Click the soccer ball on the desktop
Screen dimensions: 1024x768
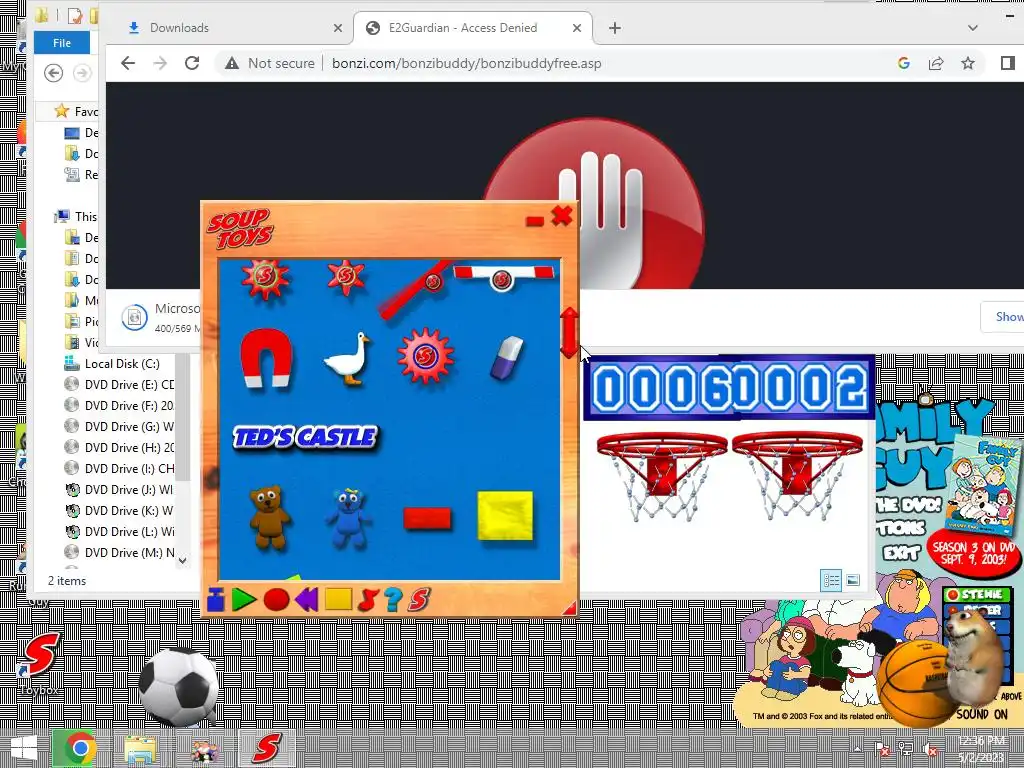(178, 686)
